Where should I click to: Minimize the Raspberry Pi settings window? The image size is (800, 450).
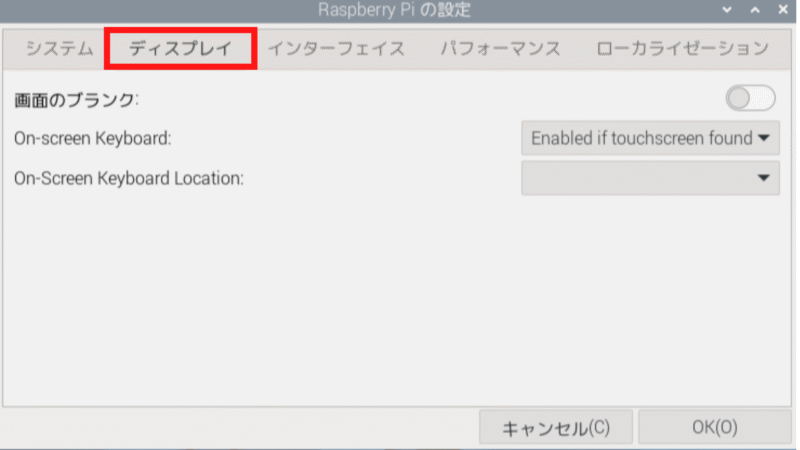(x=727, y=10)
